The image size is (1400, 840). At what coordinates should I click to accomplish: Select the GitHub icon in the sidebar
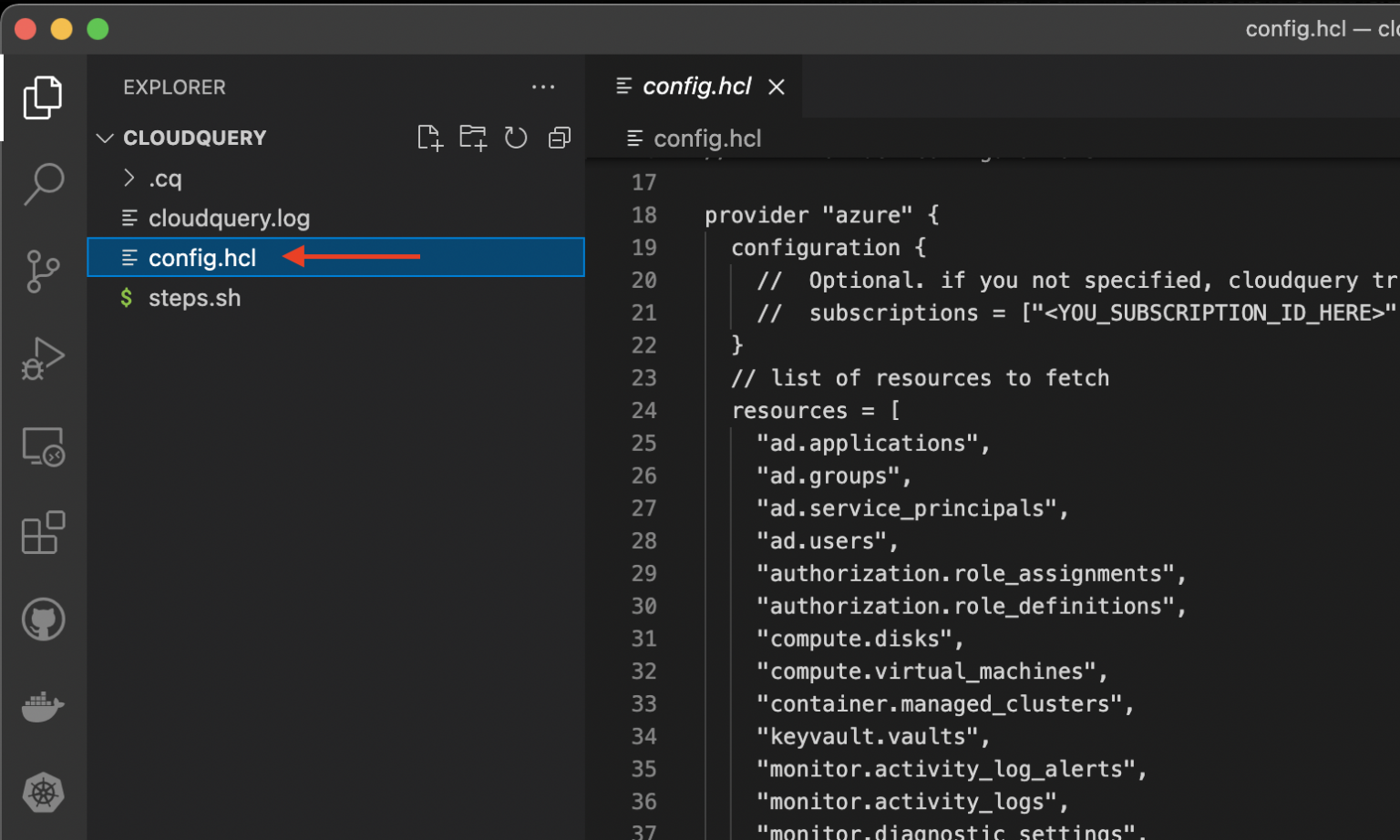(43, 619)
